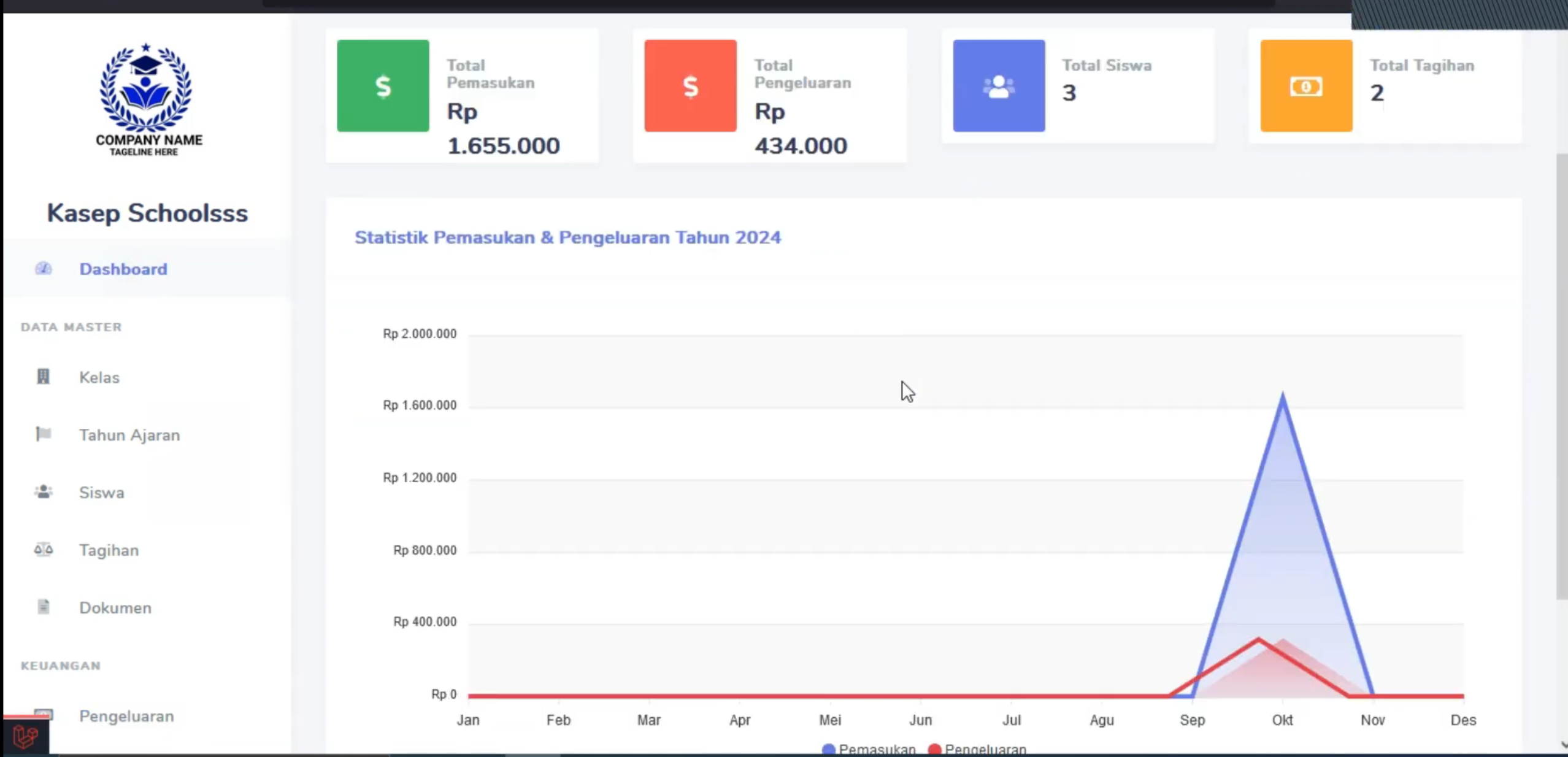
Task: Click the Siswa people icon in the sidebar
Action: point(43,492)
